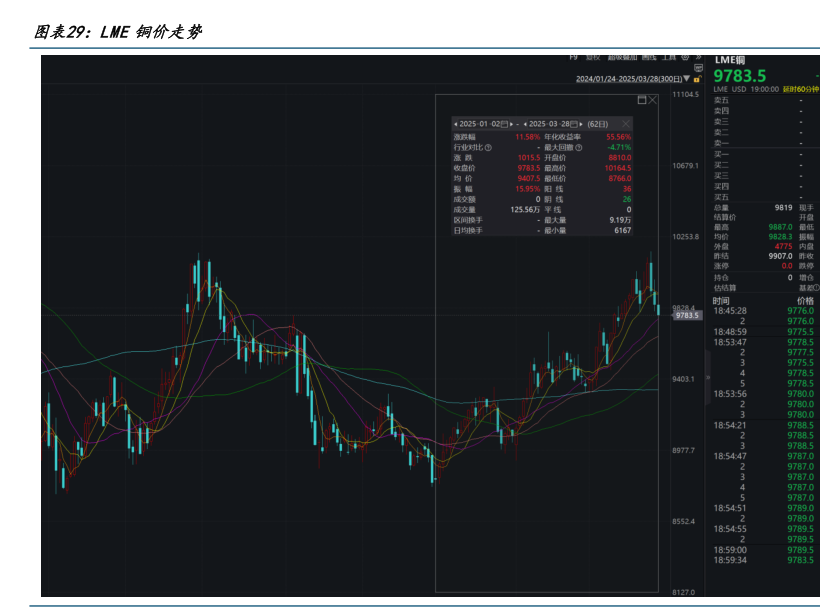Viewport: 820px width, 610px height.
Task: Click the 最大回撤 value -4.71%
Action: tap(619, 148)
